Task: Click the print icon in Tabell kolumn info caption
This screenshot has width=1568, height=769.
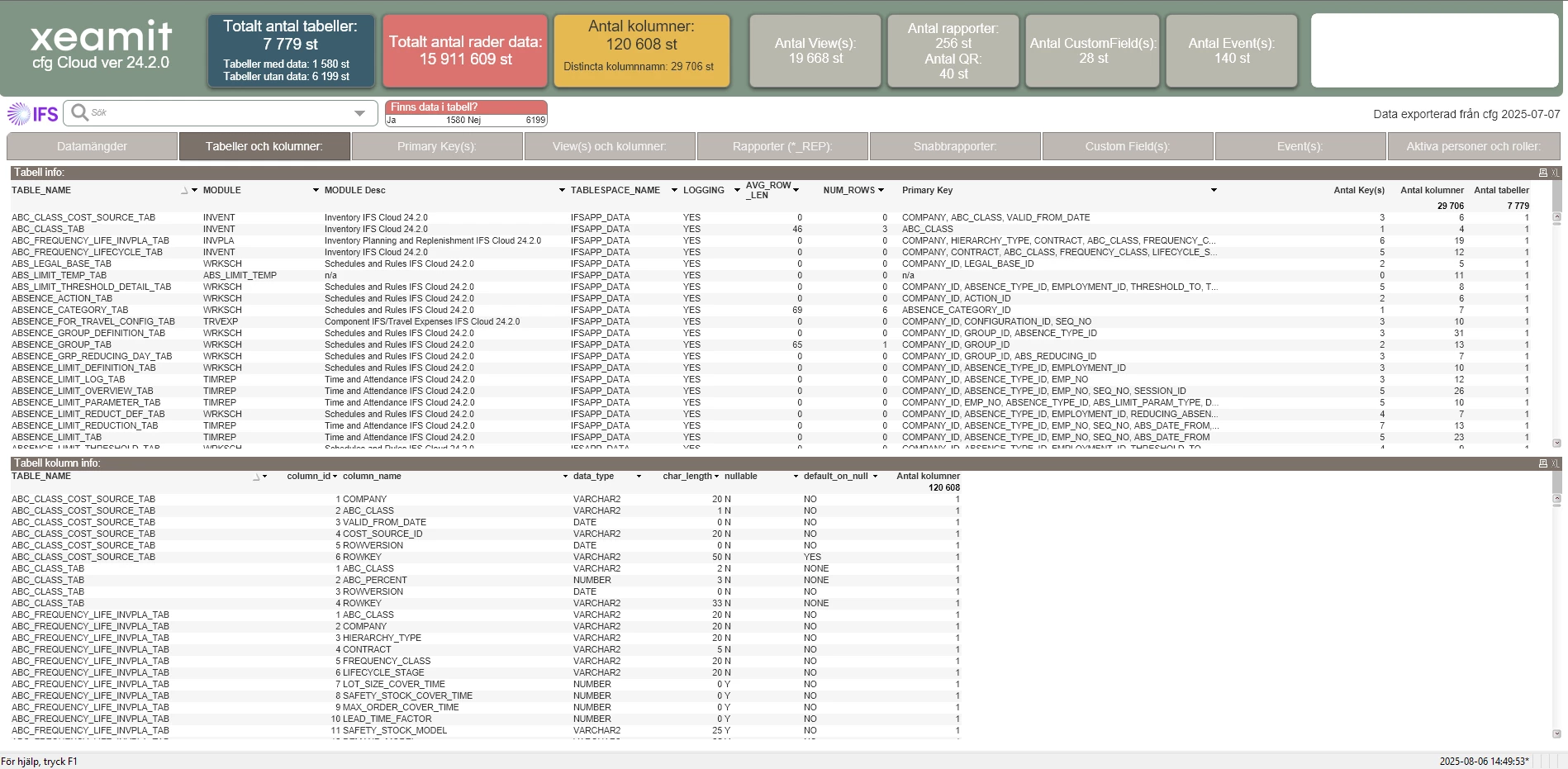Action: click(x=1542, y=463)
